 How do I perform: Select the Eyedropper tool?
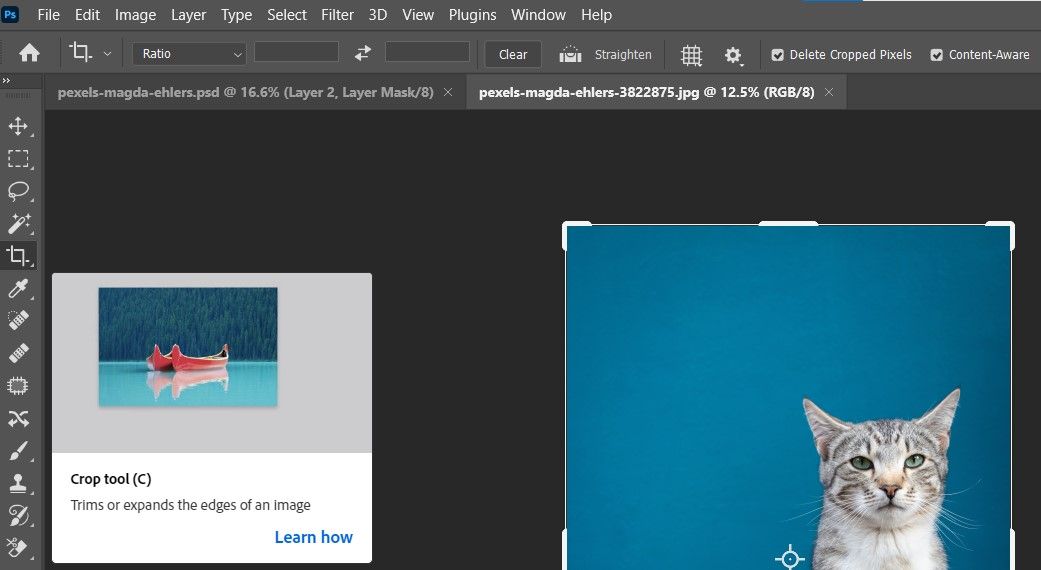(x=18, y=289)
